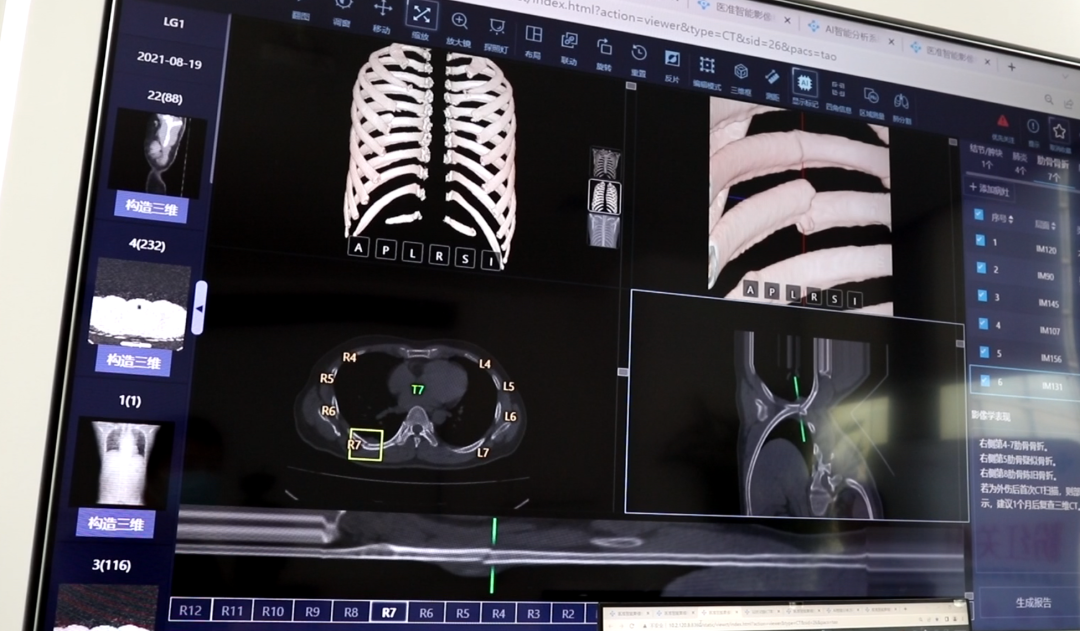Click the slice slider handle beside axial CT view
Screen dimensions: 1080x631
tap(623, 372)
